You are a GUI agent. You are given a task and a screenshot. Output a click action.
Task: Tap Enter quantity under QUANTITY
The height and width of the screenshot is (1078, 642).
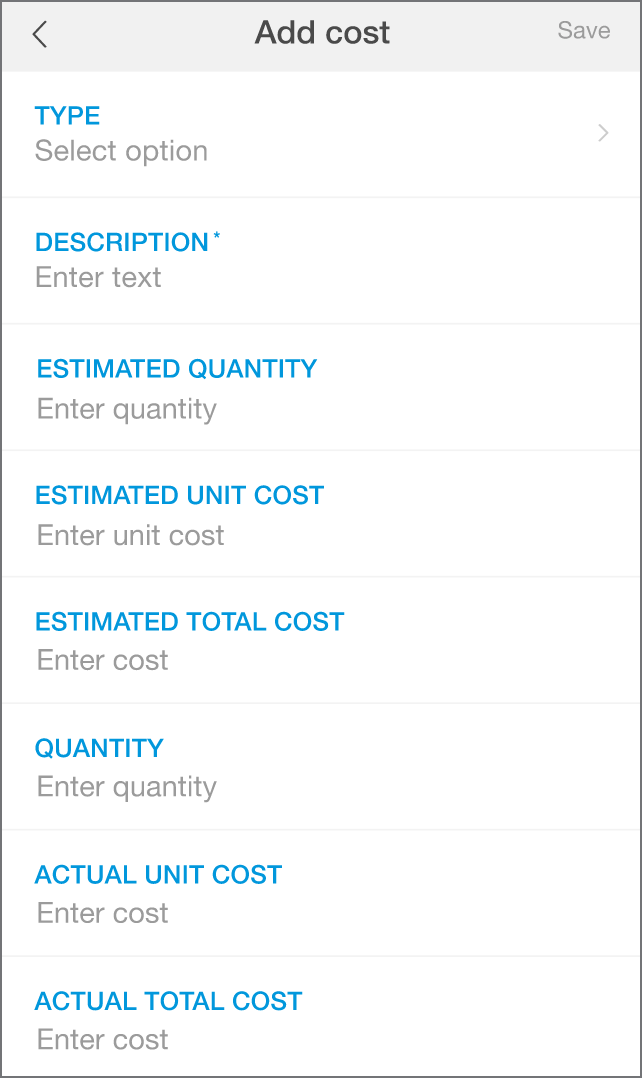click(x=126, y=786)
